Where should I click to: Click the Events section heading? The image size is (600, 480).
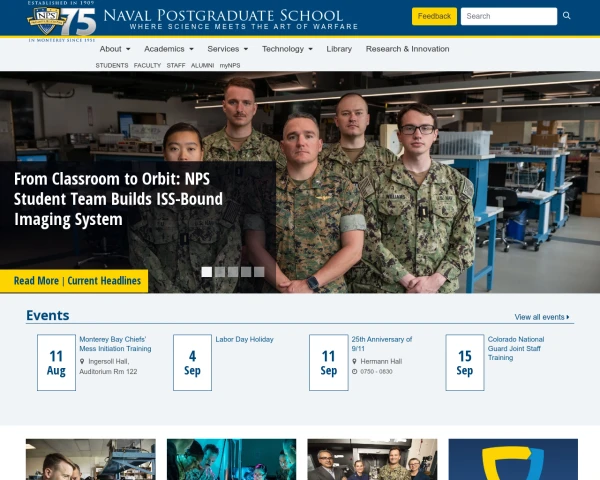click(x=48, y=315)
